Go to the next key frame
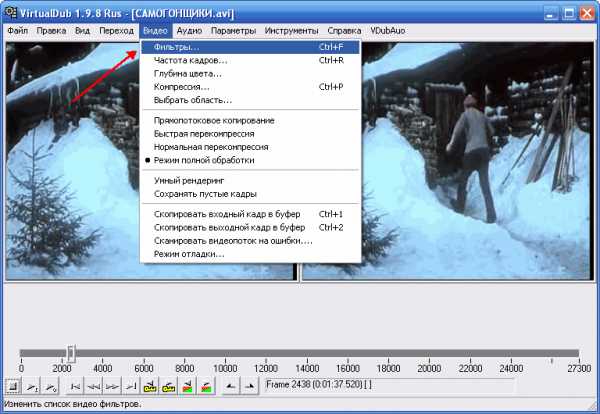 pos(168,386)
